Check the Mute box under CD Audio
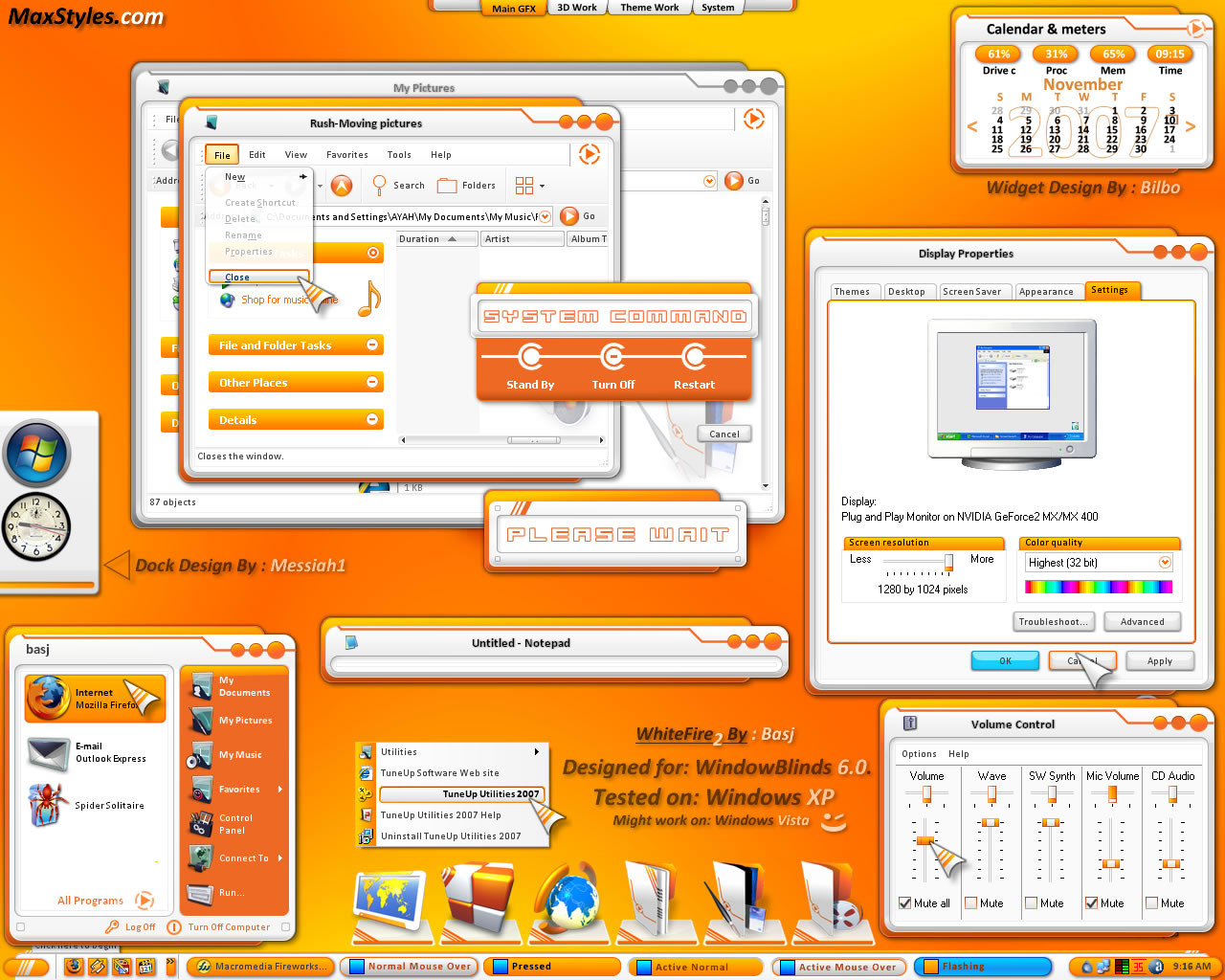 click(1152, 902)
